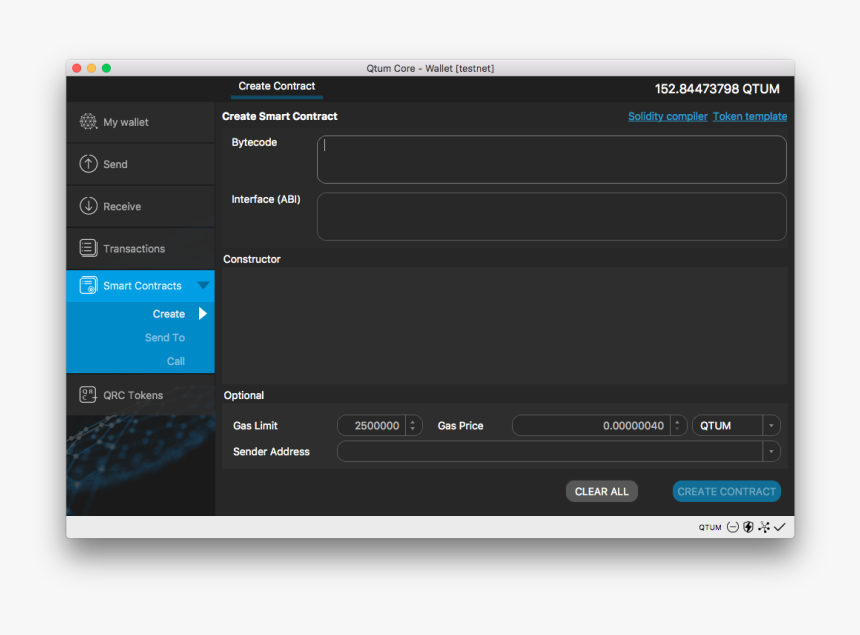Click the green zoom window button
The width and height of the screenshot is (860, 635).
coord(106,68)
